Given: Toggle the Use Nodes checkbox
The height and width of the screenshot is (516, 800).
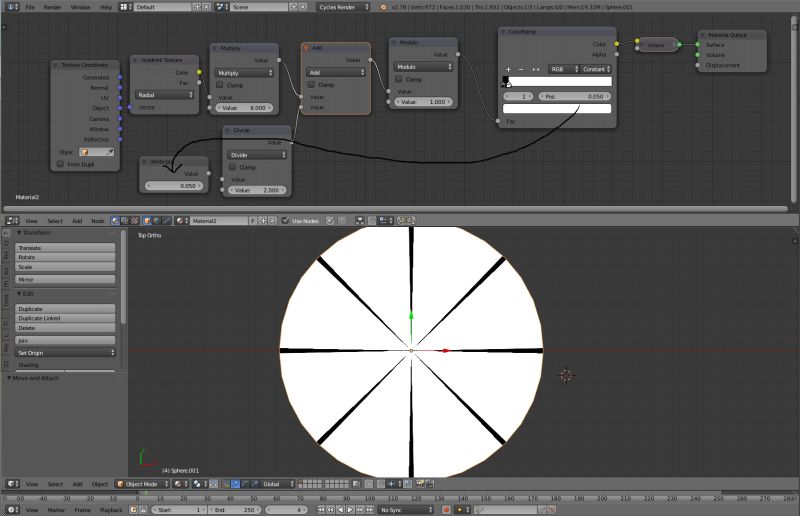Looking at the screenshot, I should (286, 221).
